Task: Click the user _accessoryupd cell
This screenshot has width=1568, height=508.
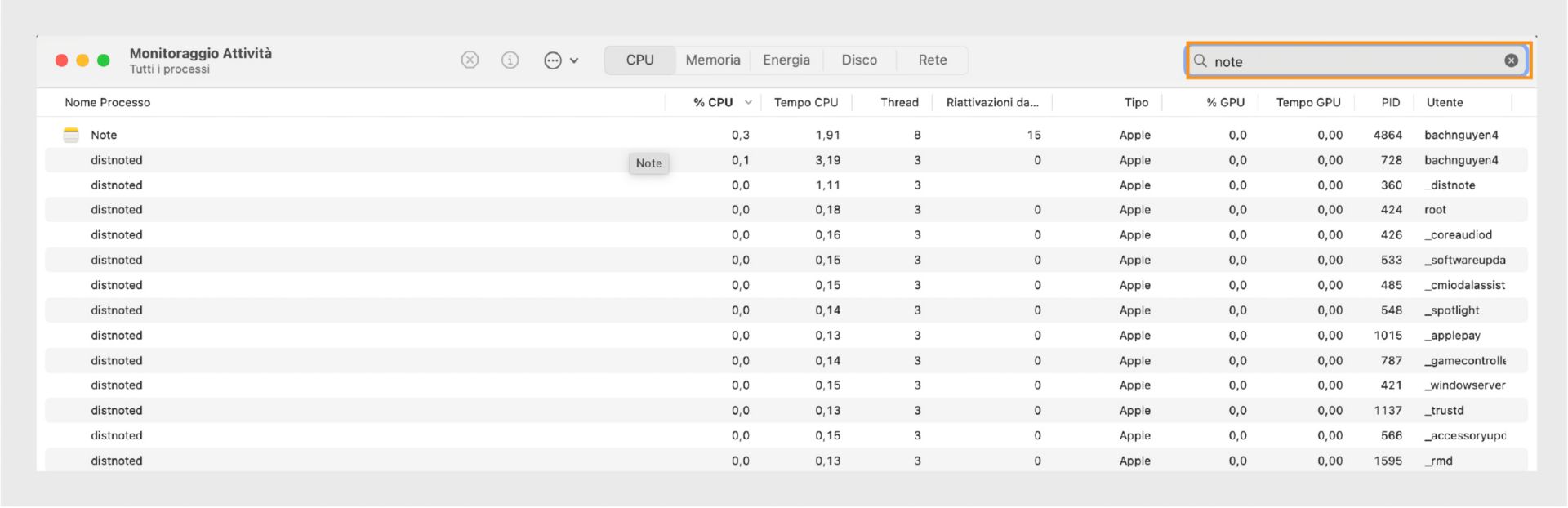Action: 1465,435
